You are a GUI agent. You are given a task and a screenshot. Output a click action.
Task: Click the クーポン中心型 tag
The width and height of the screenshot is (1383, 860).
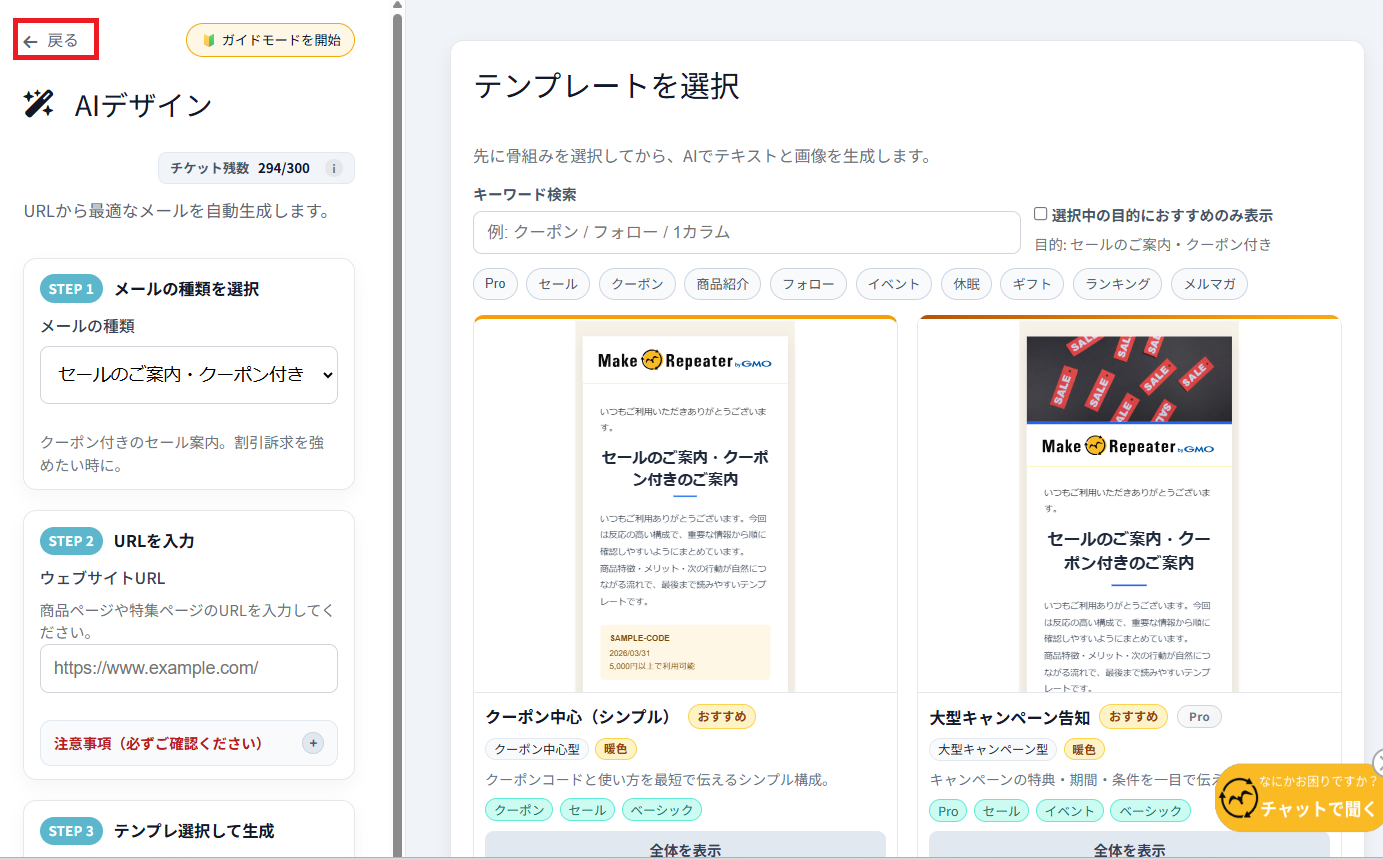(x=537, y=749)
